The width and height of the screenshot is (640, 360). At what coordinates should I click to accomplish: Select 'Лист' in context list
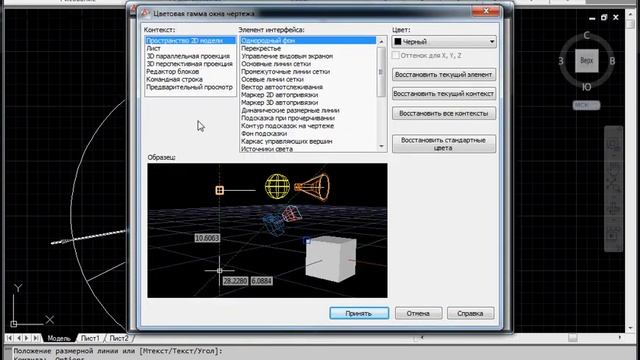pyautogui.click(x=153, y=48)
